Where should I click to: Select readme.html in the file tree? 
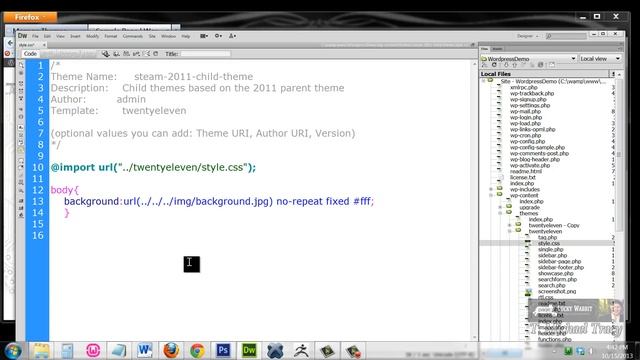(526, 171)
